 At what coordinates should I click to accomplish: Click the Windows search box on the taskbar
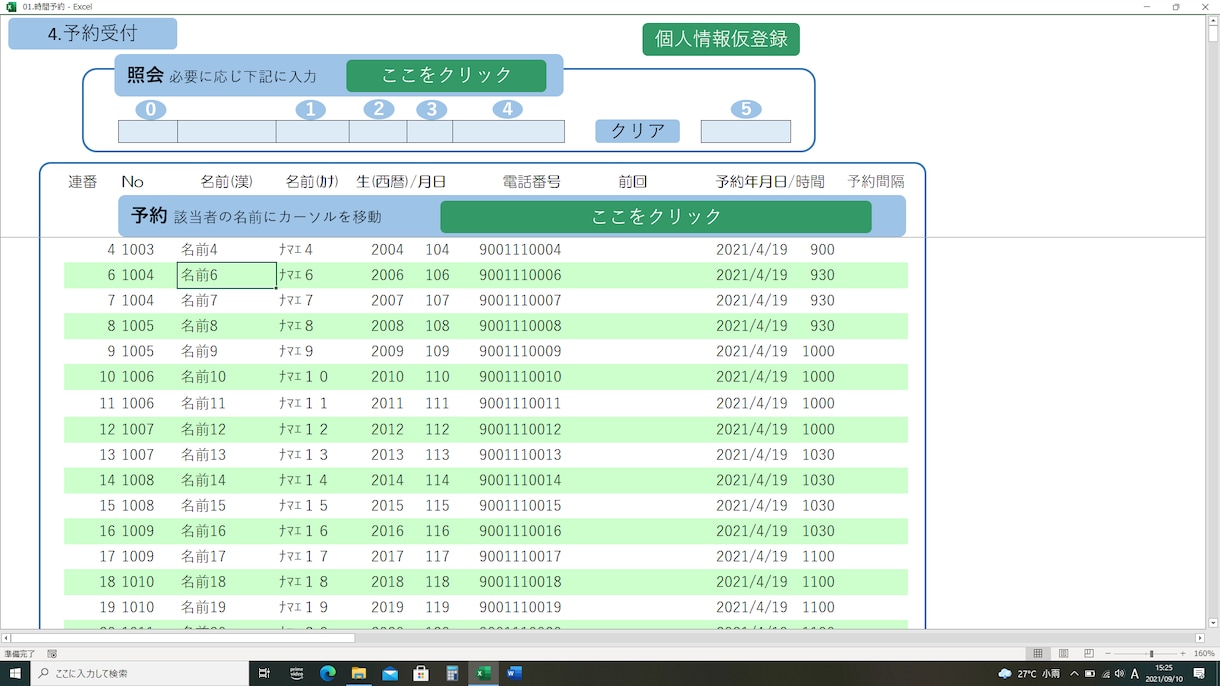coord(140,673)
